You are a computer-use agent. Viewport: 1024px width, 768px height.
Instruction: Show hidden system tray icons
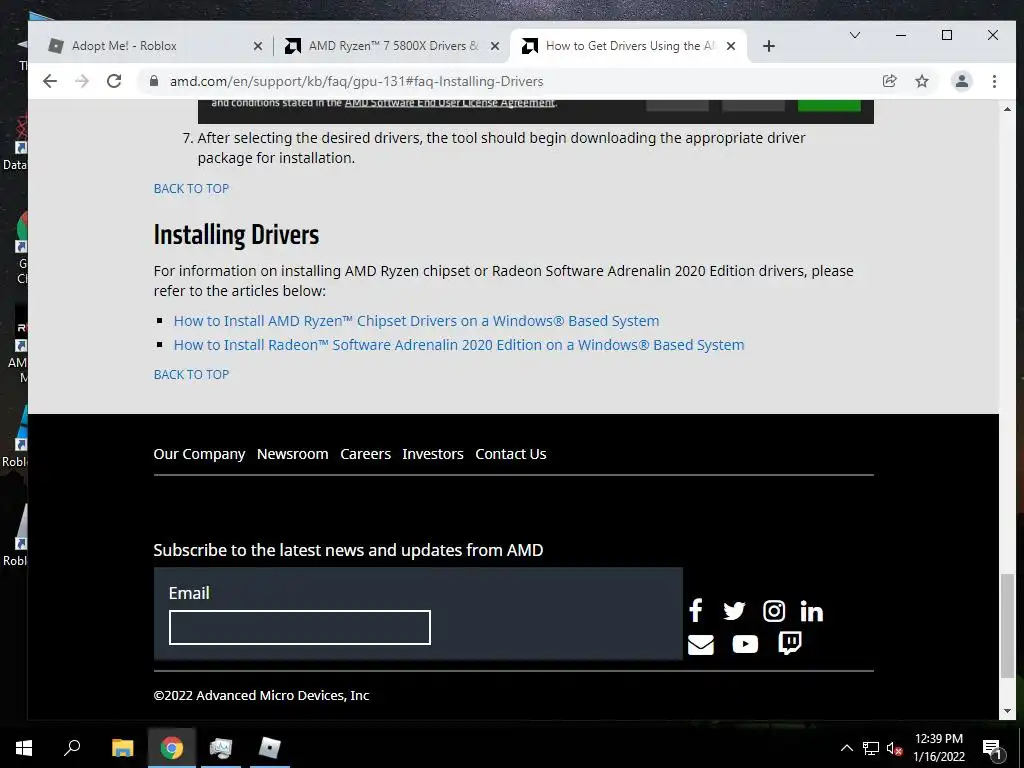(x=846, y=748)
